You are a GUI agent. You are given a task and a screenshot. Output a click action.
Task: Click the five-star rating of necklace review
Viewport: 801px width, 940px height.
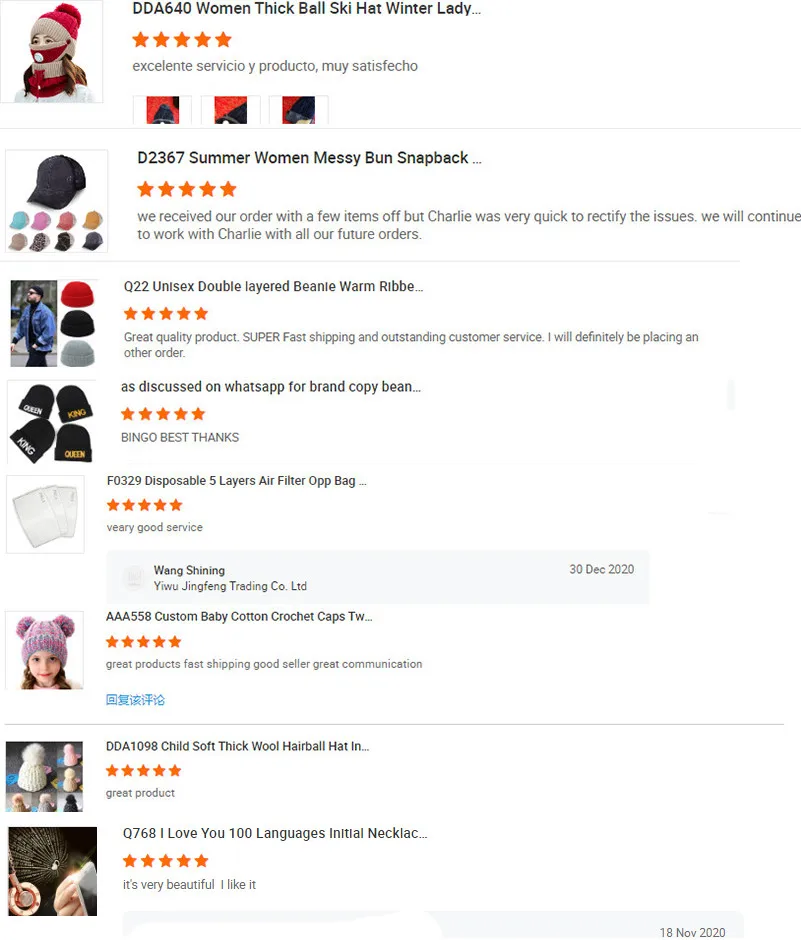click(165, 861)
